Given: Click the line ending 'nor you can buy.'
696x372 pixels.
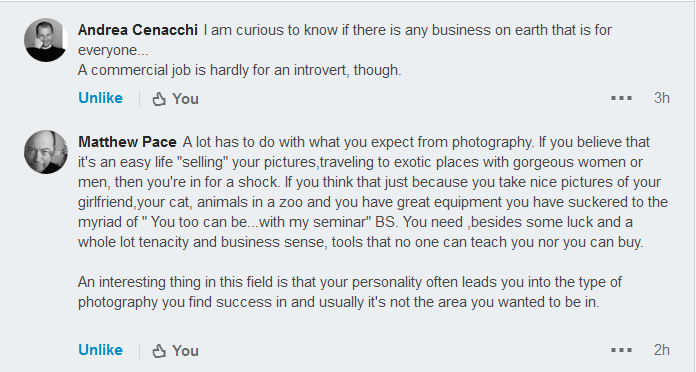Looking at the screenshot, I should [360, 242].
